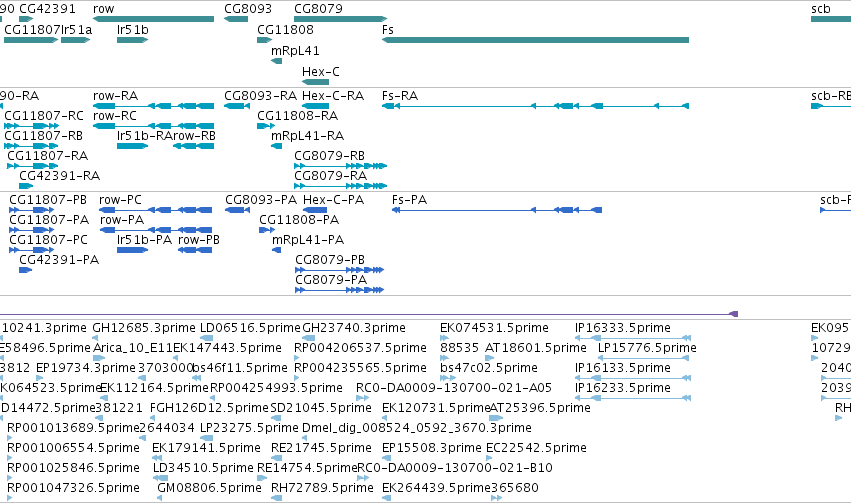The image size is (851, 503).
Task: Click EST RC0-DA0009-130700-021-B10
Action: coord(454,468)
